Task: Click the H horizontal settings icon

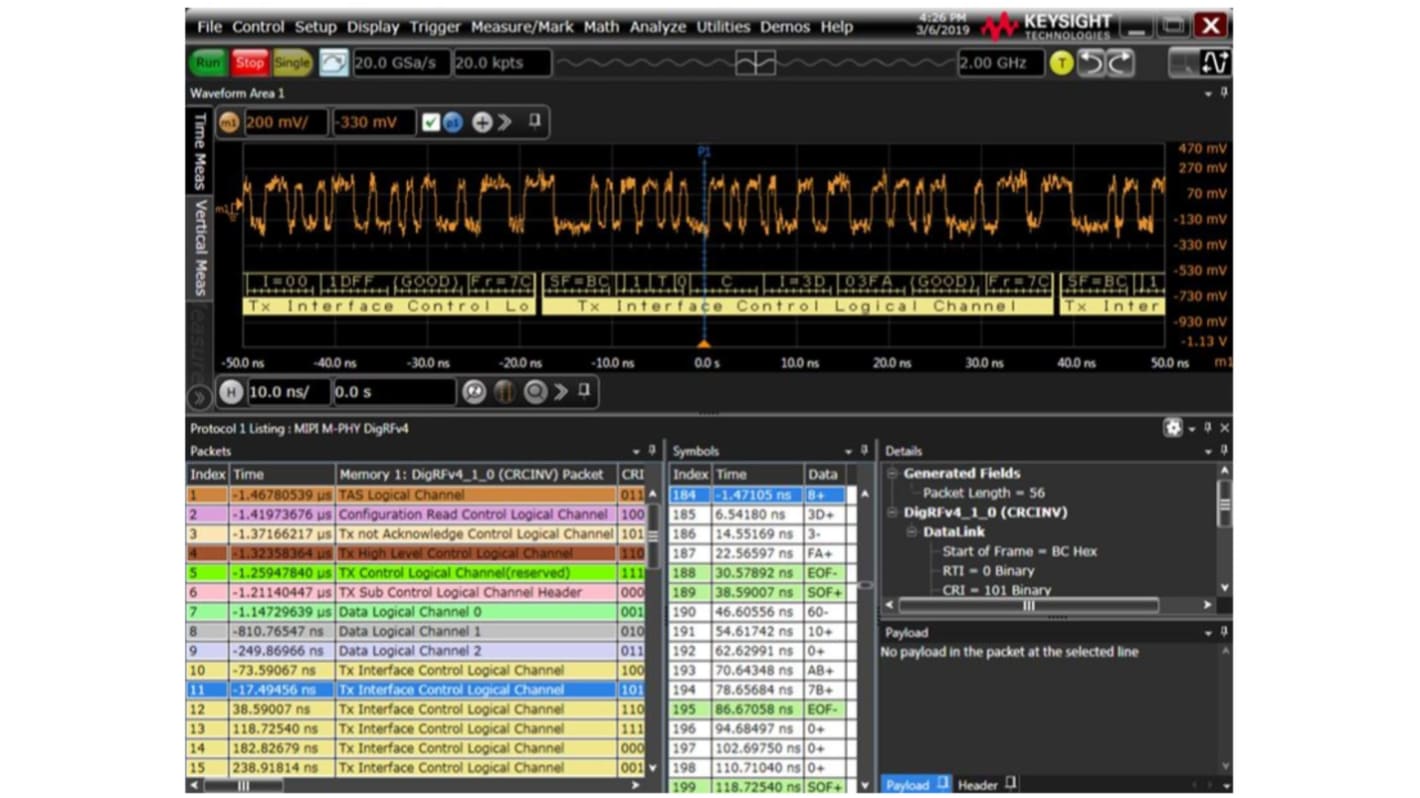Action: [x=231, y=392]
